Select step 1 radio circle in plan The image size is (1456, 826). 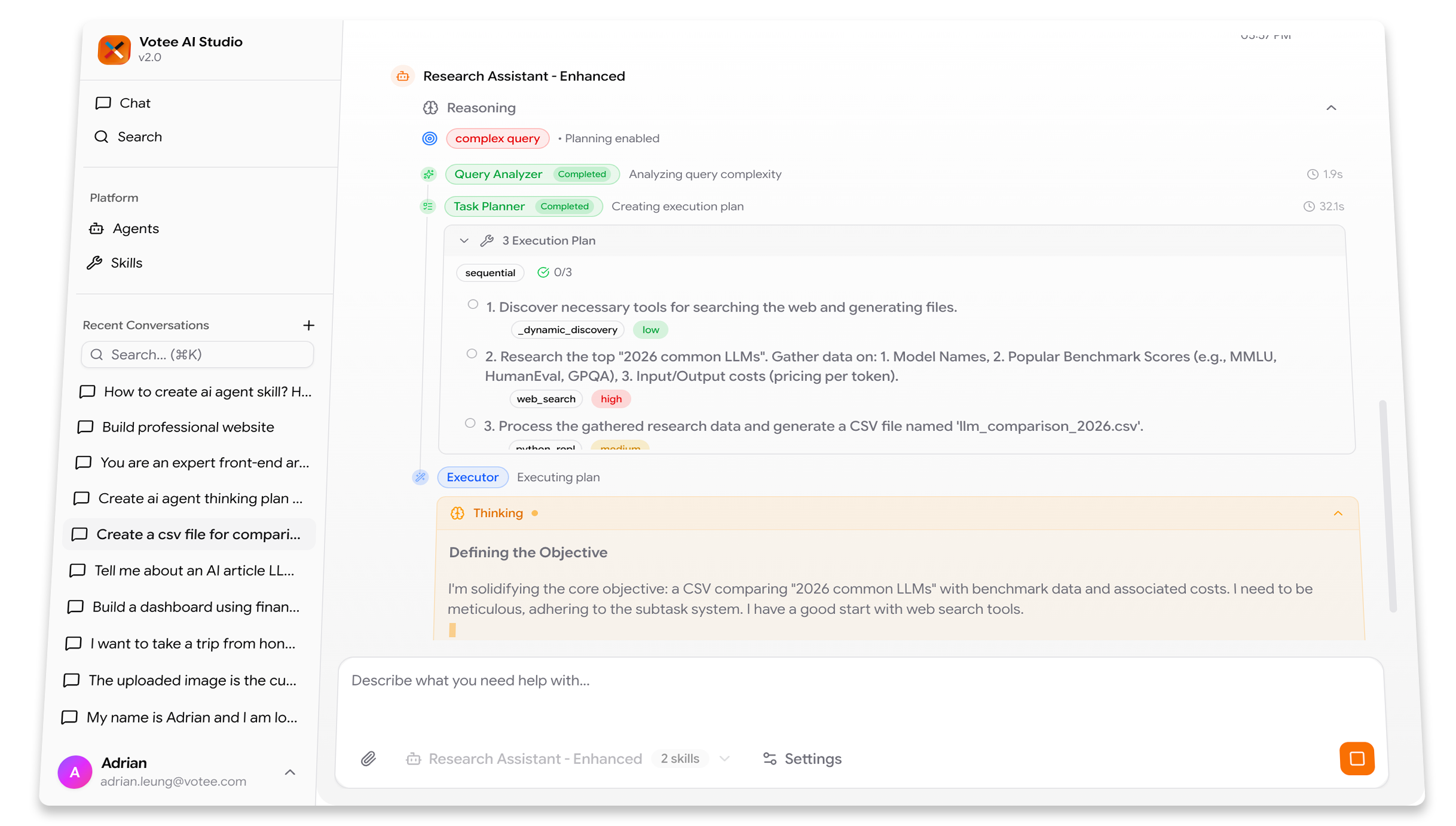[473, 305]
